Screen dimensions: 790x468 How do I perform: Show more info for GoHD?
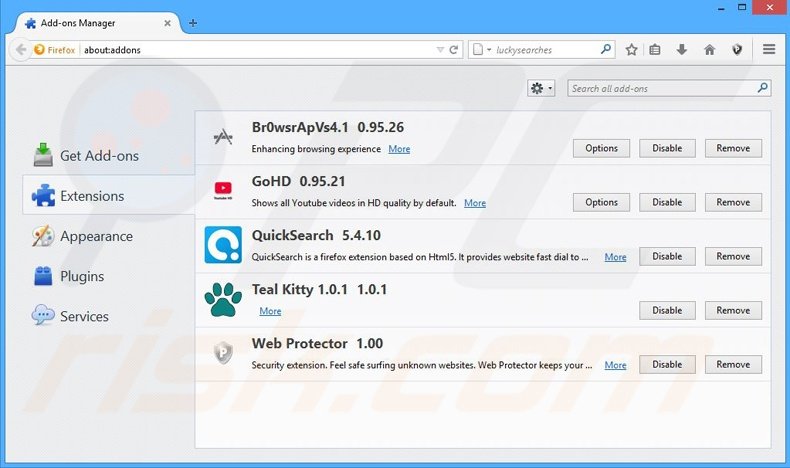click(475, 203)
